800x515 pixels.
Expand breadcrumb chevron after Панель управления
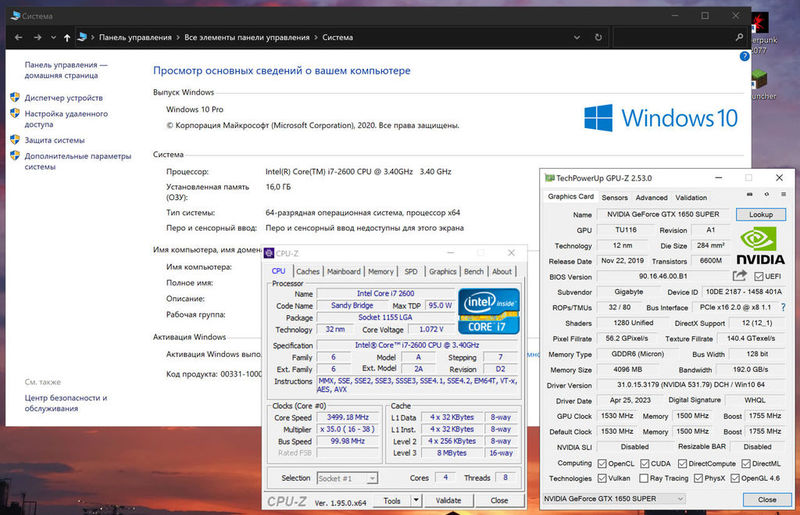coord(178,37)
